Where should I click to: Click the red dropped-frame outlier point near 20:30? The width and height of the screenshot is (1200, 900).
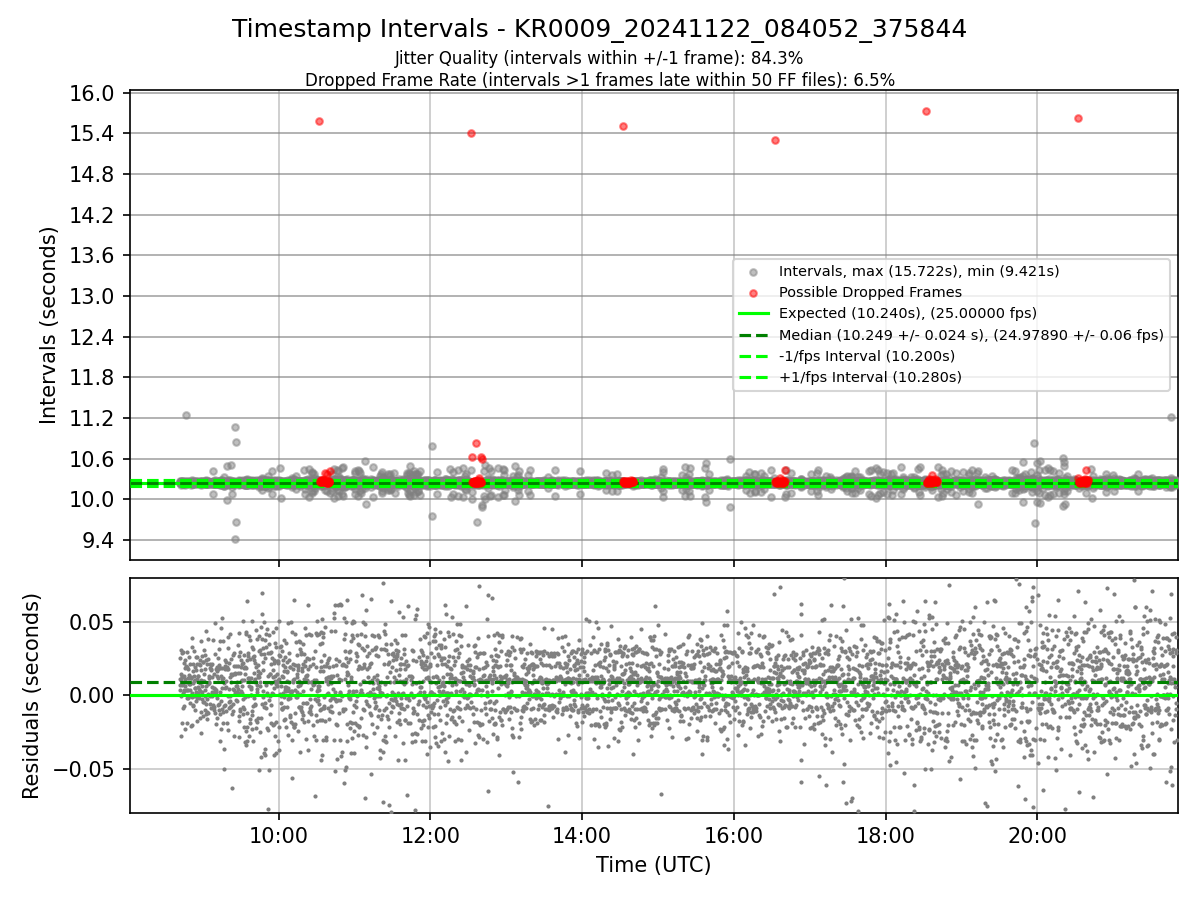pyautogui.click(x=1078, y=118)
